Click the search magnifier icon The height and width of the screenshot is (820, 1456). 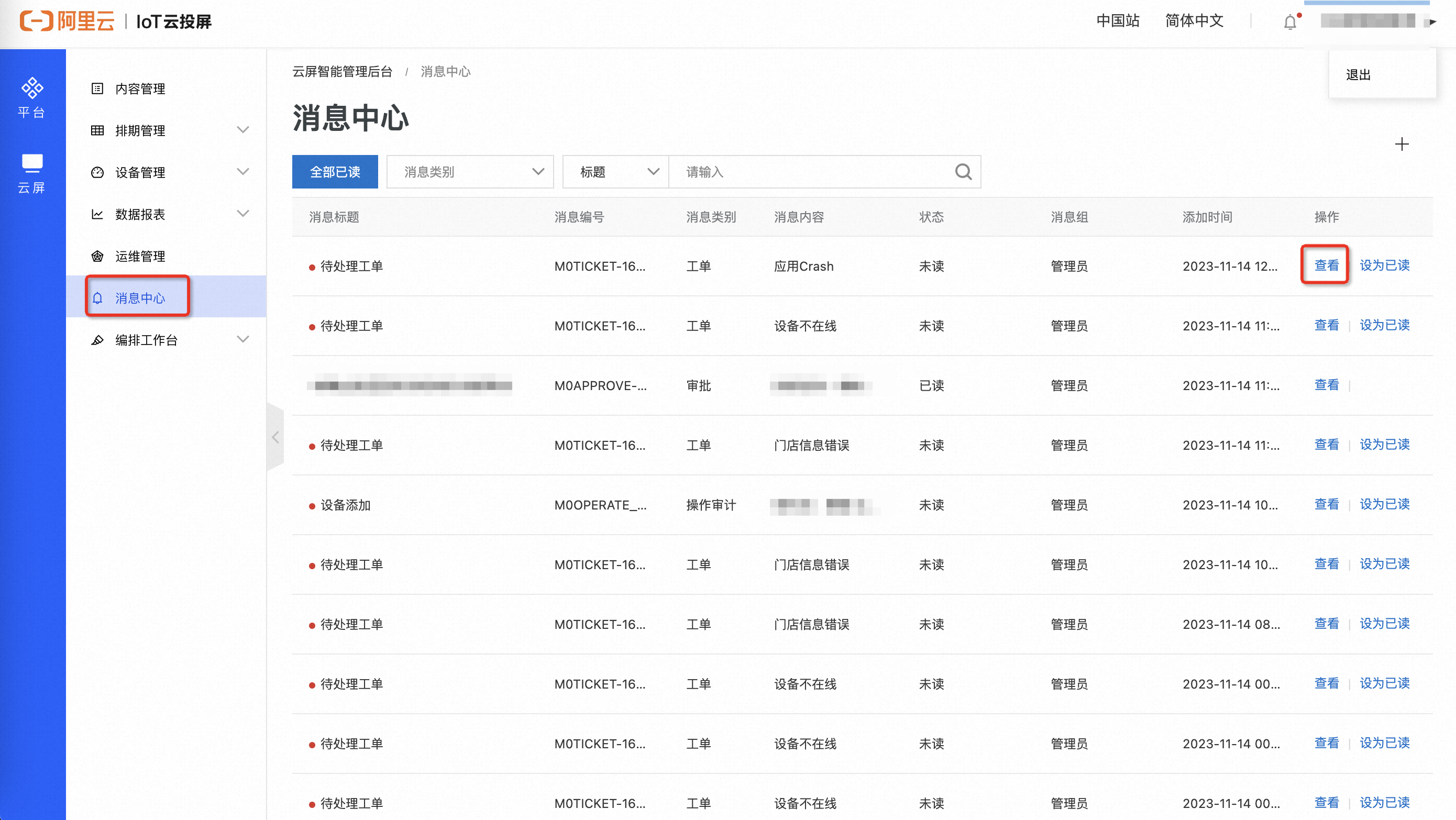click(x=963, y=171)
